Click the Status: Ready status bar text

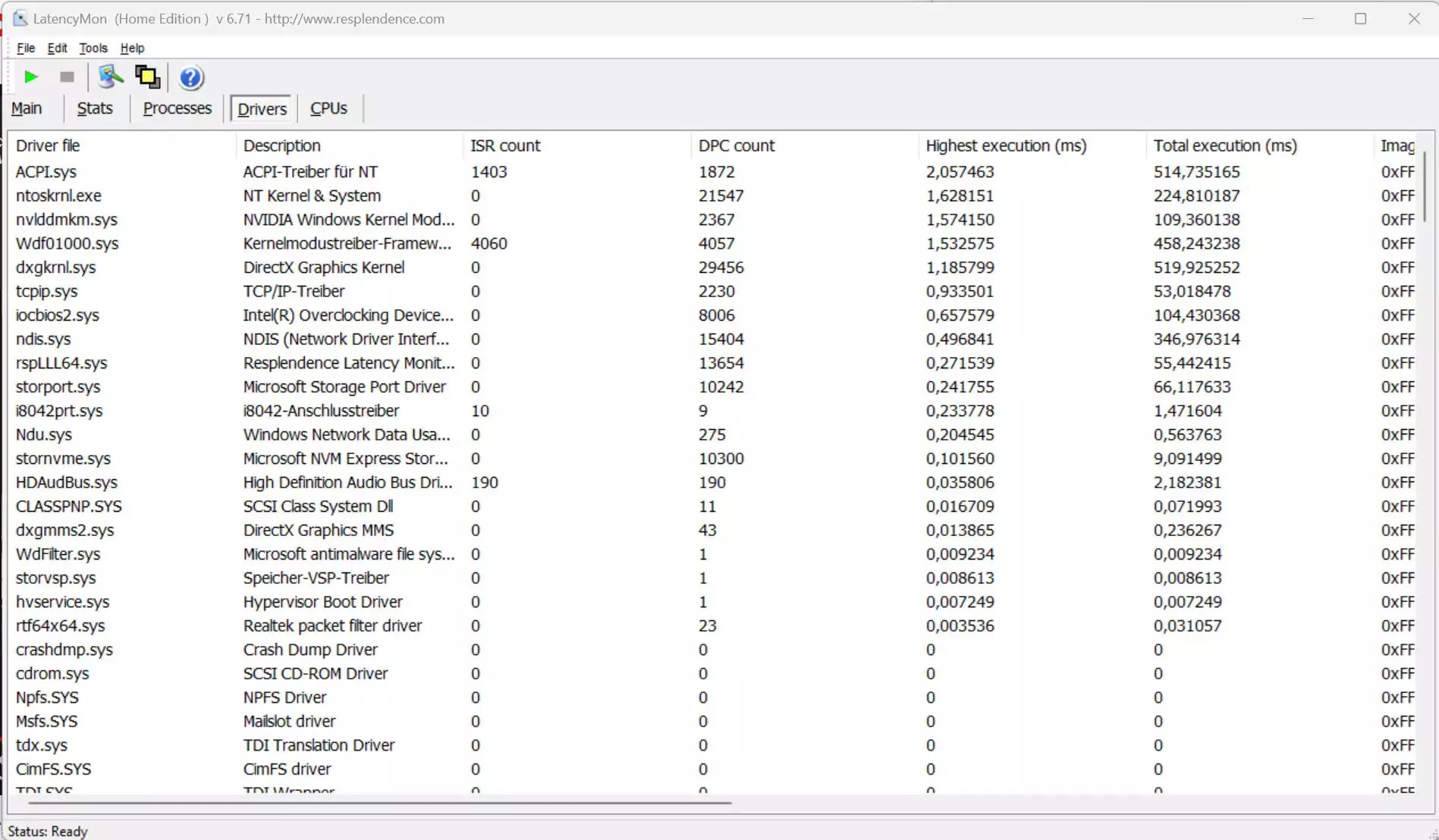(48, 832)
